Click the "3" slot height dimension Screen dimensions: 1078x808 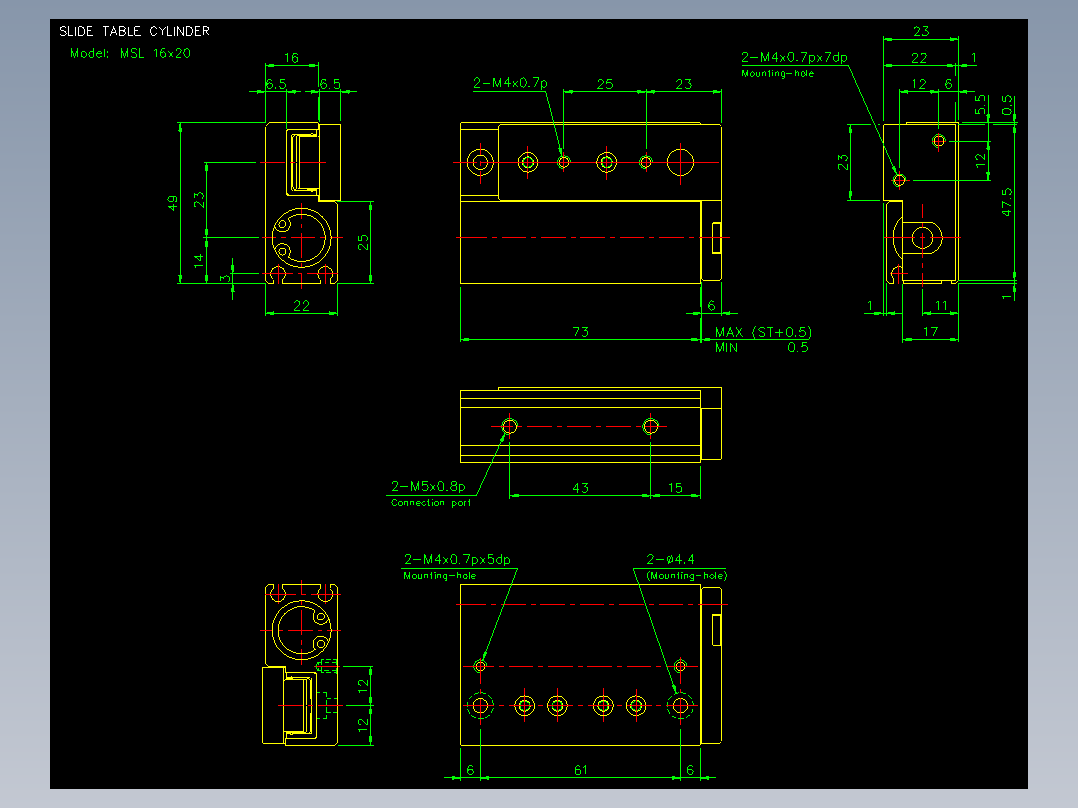(226, 279)
